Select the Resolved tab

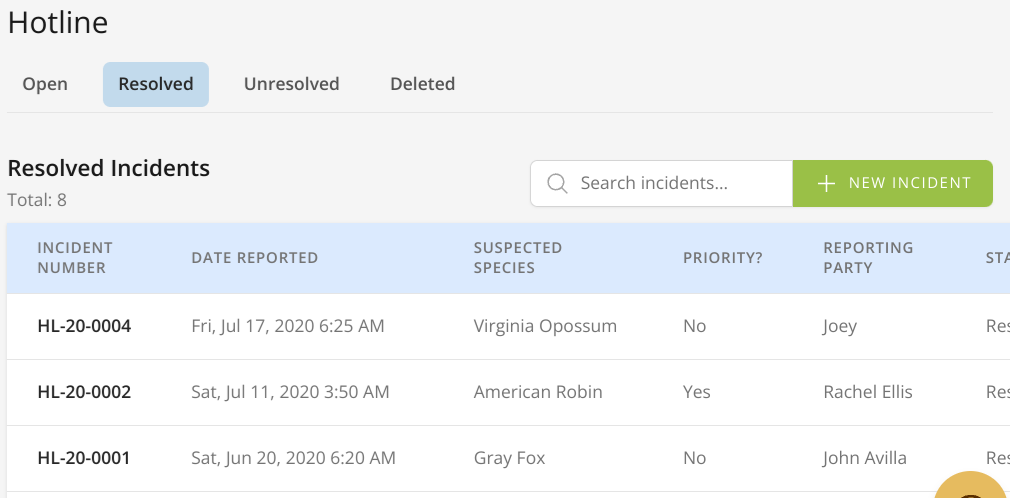[156, 84]
